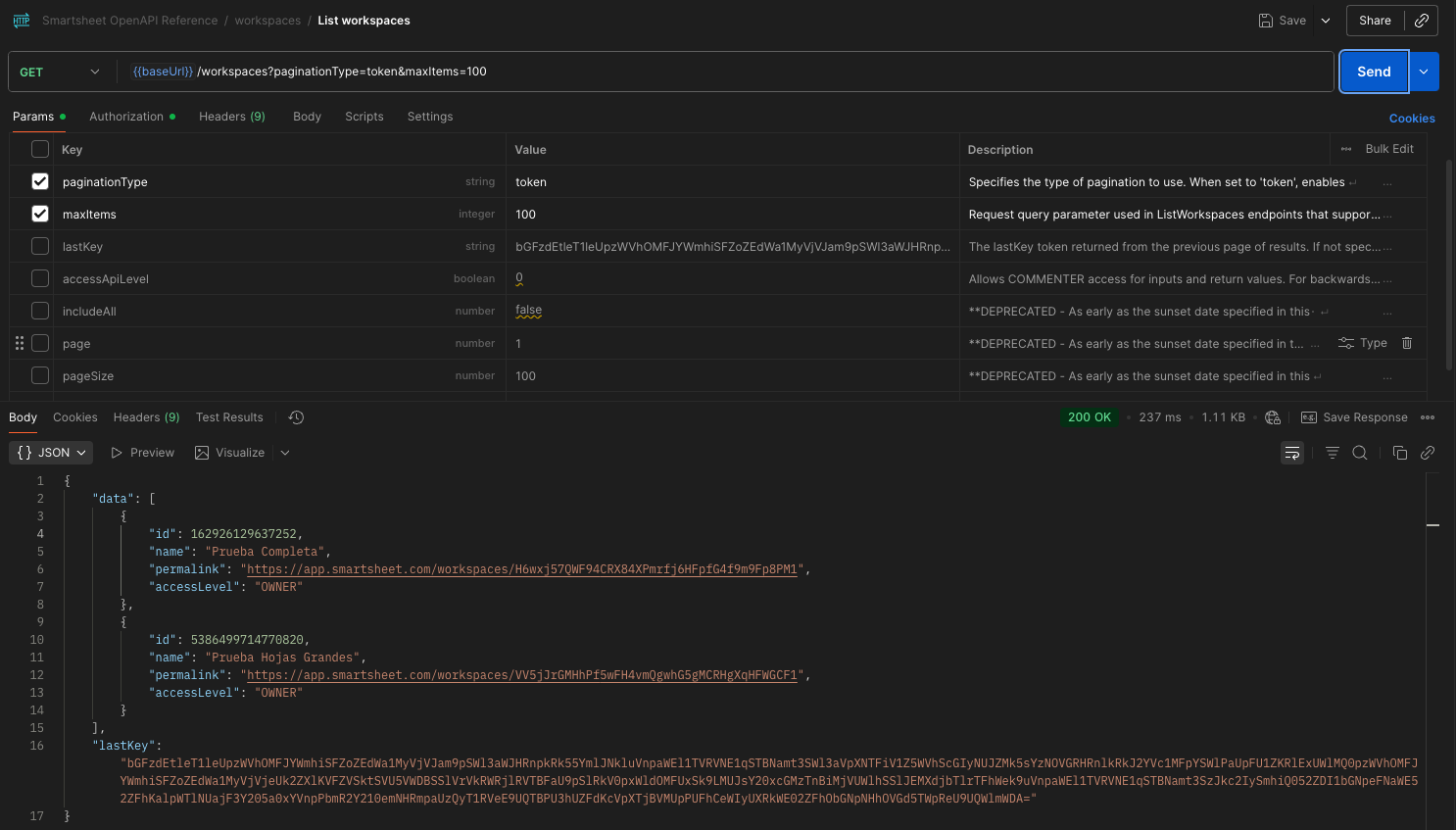The height and width of the screenshot is (830, 1456).
Task: Open more response actions ellipsis menu
Action: click(x=1428, y=417)
